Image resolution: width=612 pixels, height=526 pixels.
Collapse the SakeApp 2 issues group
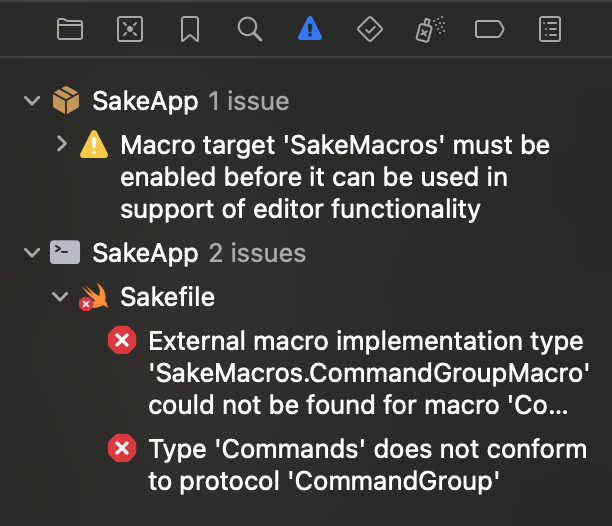[33, 252]
